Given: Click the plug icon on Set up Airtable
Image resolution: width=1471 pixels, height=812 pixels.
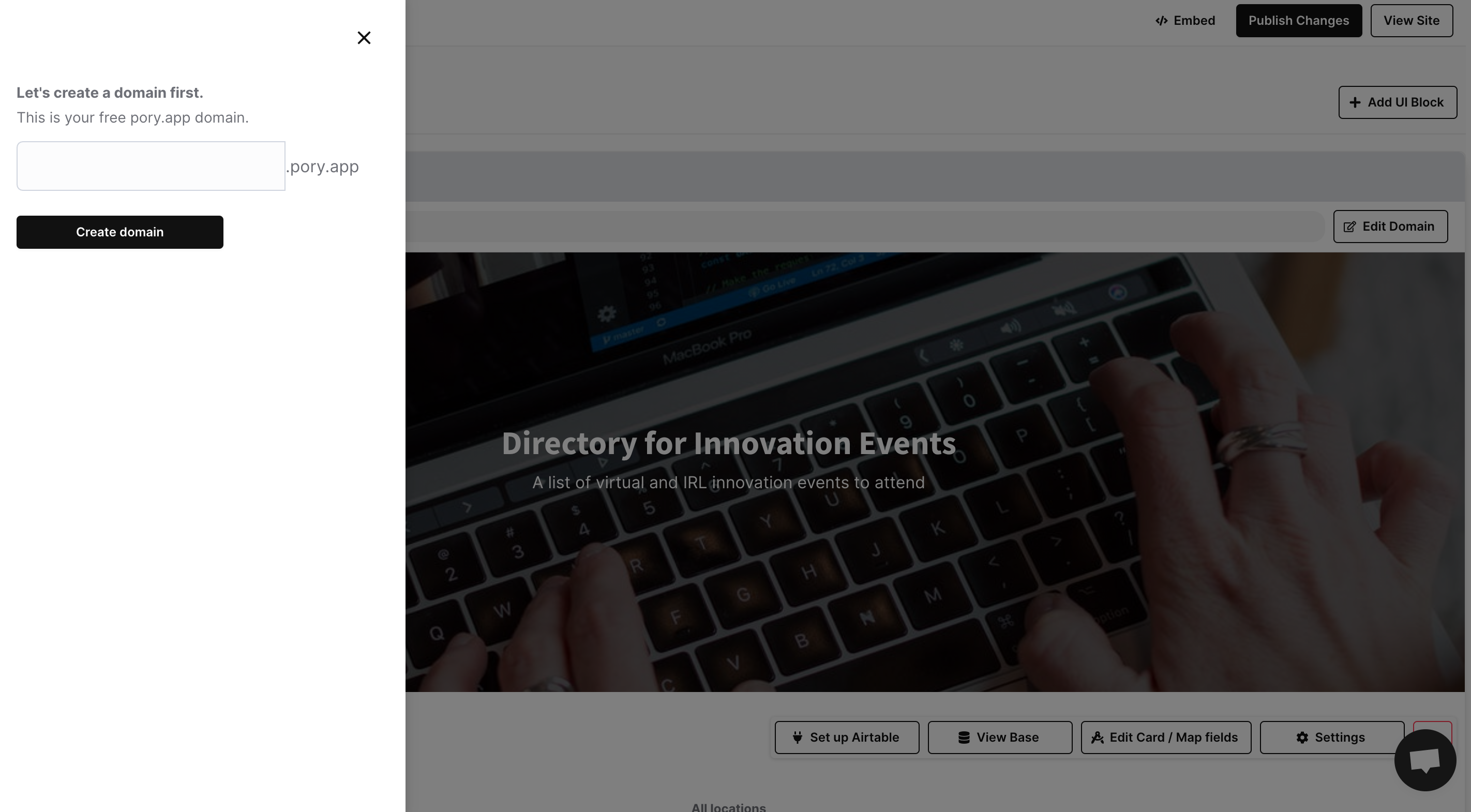Looking at the screenshot, I should pos(797,737).
